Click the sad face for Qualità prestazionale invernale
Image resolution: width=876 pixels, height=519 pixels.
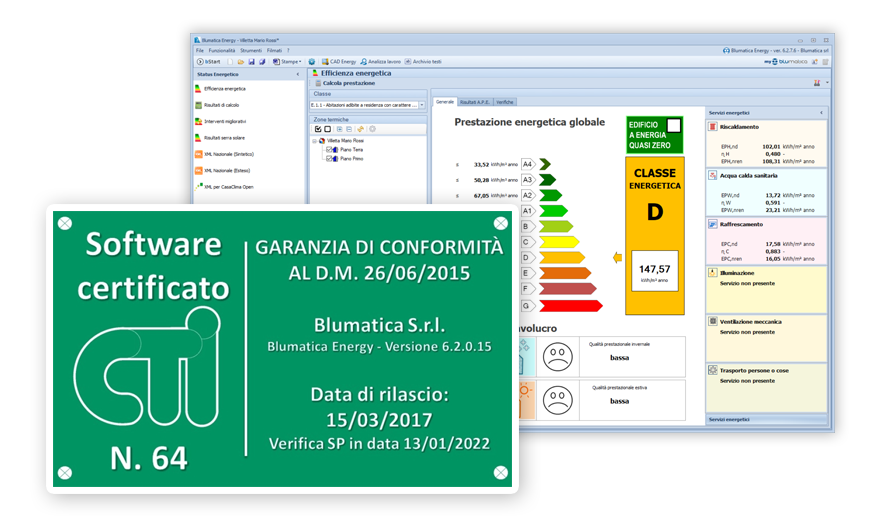pos(558,357)
